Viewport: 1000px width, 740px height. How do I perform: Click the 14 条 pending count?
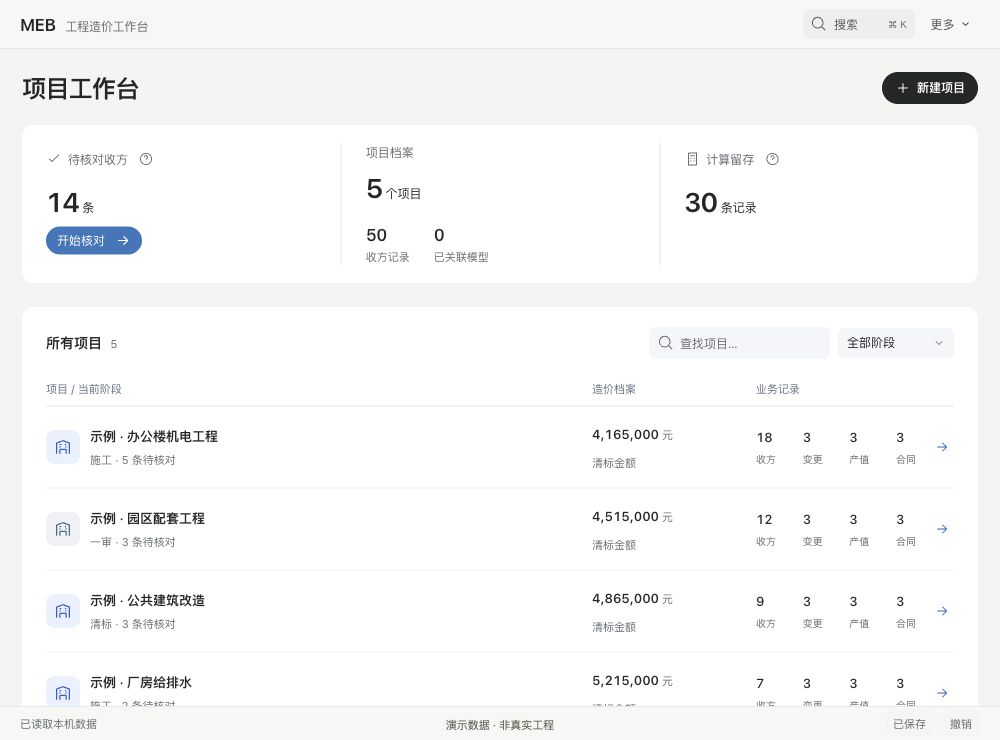click(x=71, y=204)
